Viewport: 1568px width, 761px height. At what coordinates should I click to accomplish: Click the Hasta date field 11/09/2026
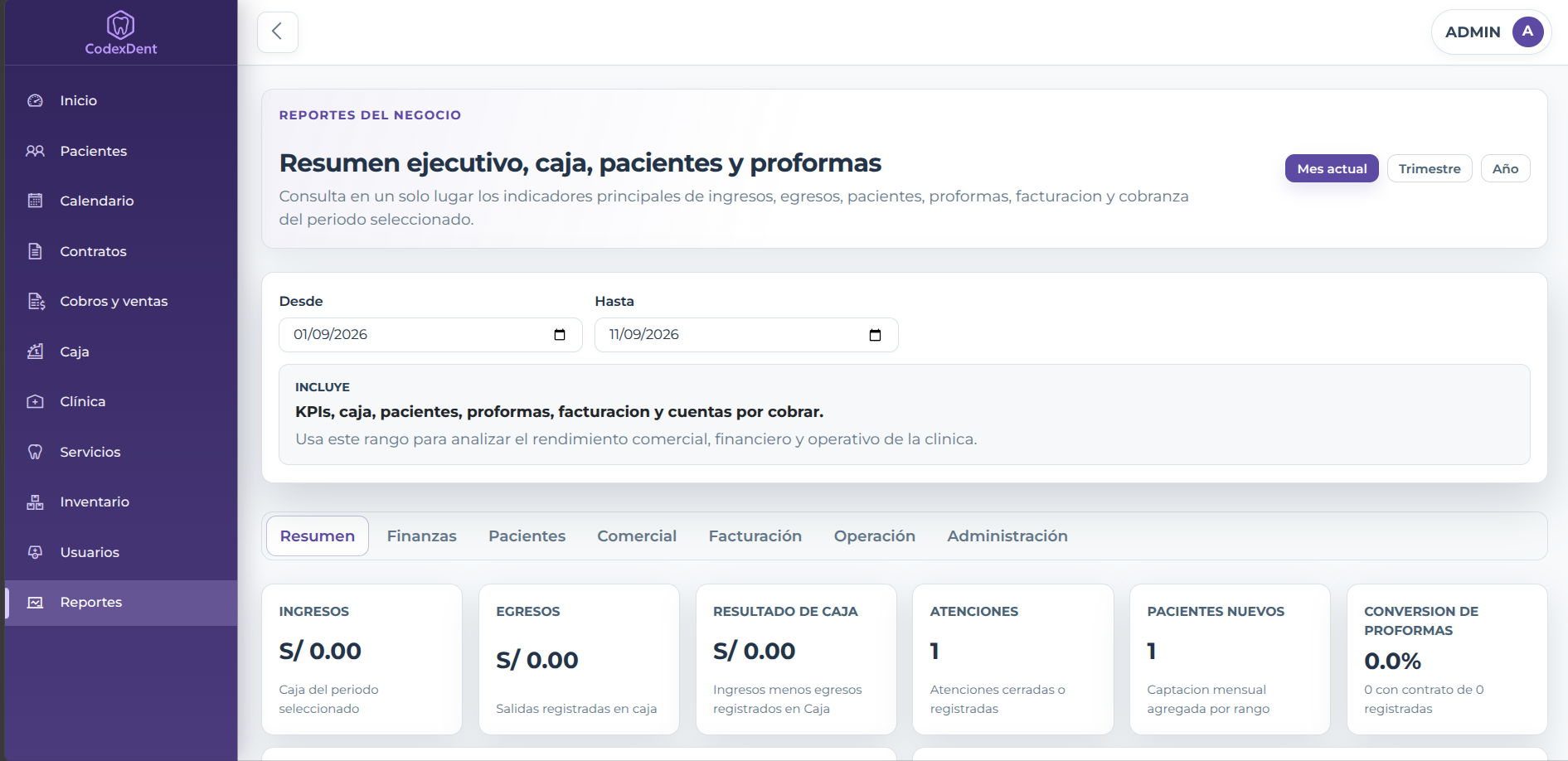746,335
